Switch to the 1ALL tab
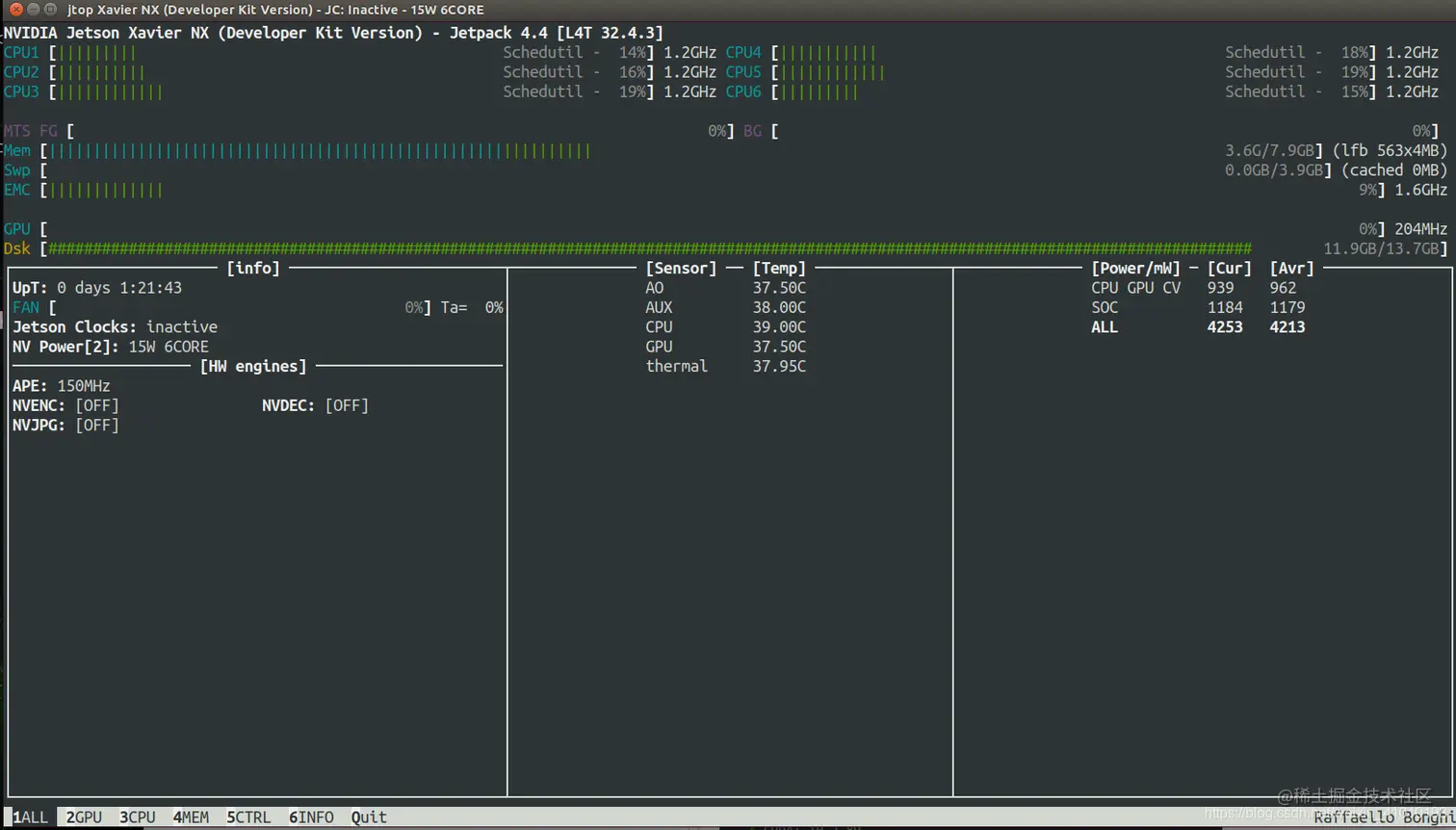Image resolution: width=1456 pixels, height=830 pixels. [30, 817]
